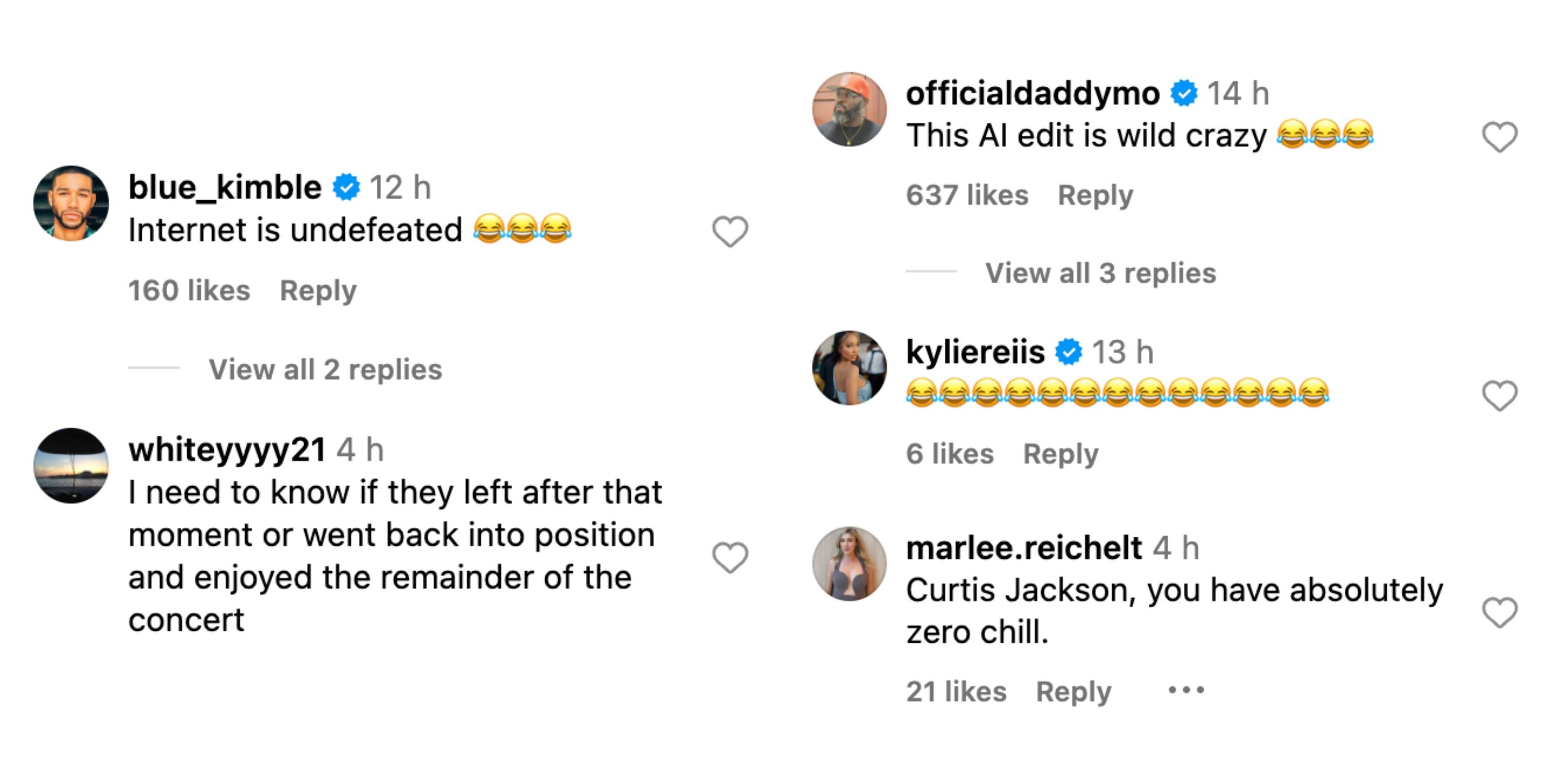Reply to blue_kimble's comment
Image resolution: width=1568 pixels, height=784 pixels.
[x=318, y=291]
